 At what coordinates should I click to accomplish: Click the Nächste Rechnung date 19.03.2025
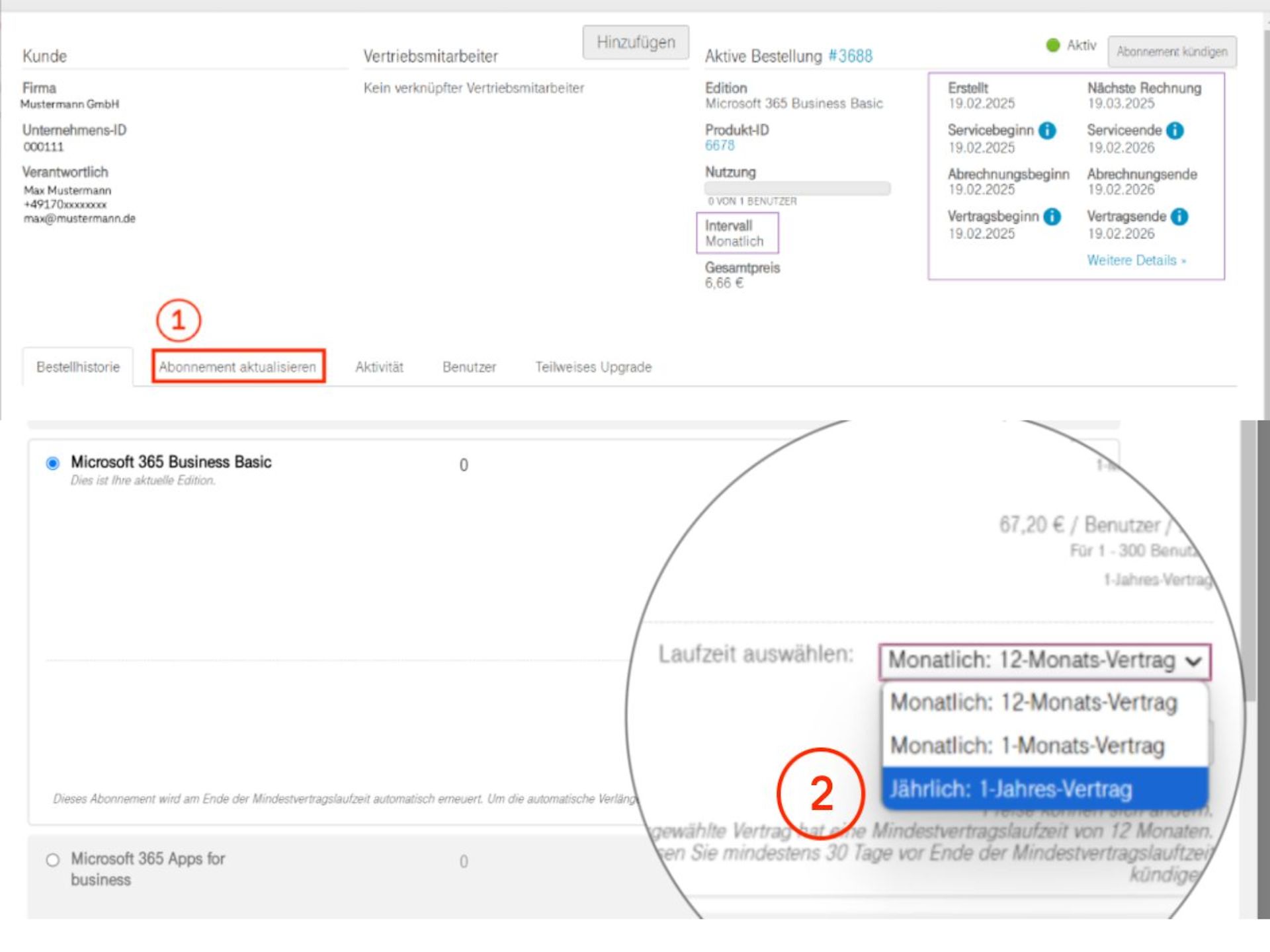pos(1121,104)
